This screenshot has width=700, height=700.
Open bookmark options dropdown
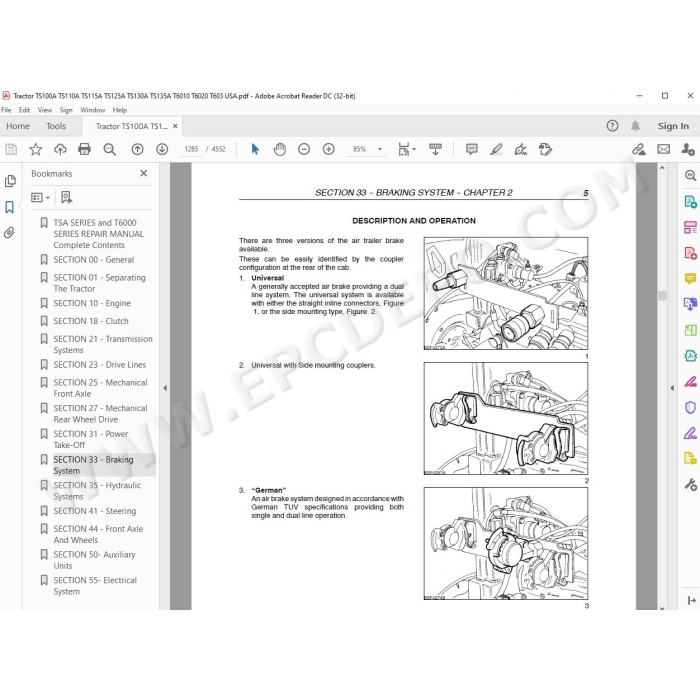pos(40,197)
